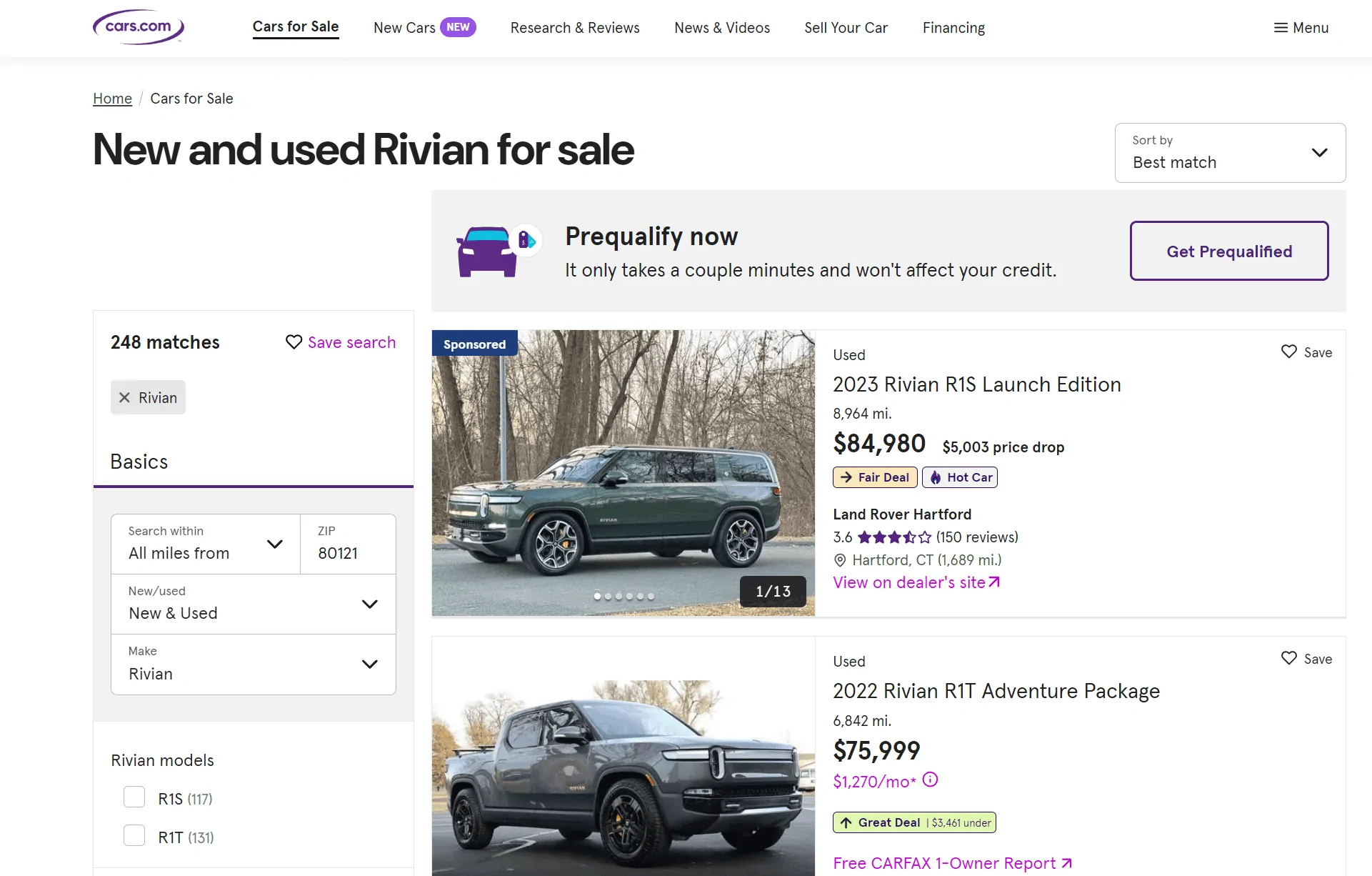
Task: Click the Sponsored label on R1S listing
Action: coord(474,344)
